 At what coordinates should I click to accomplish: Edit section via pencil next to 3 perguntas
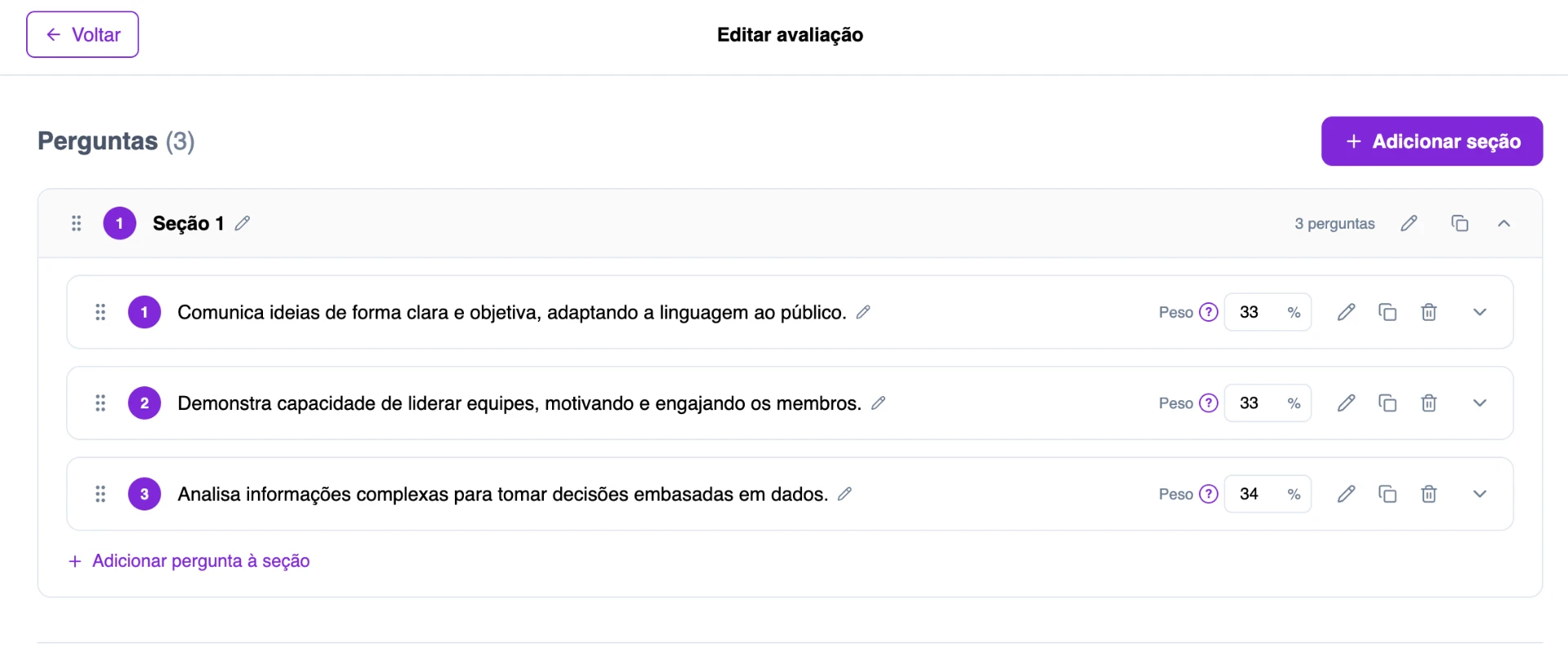pyautogui.click(x=1409, y=223)
